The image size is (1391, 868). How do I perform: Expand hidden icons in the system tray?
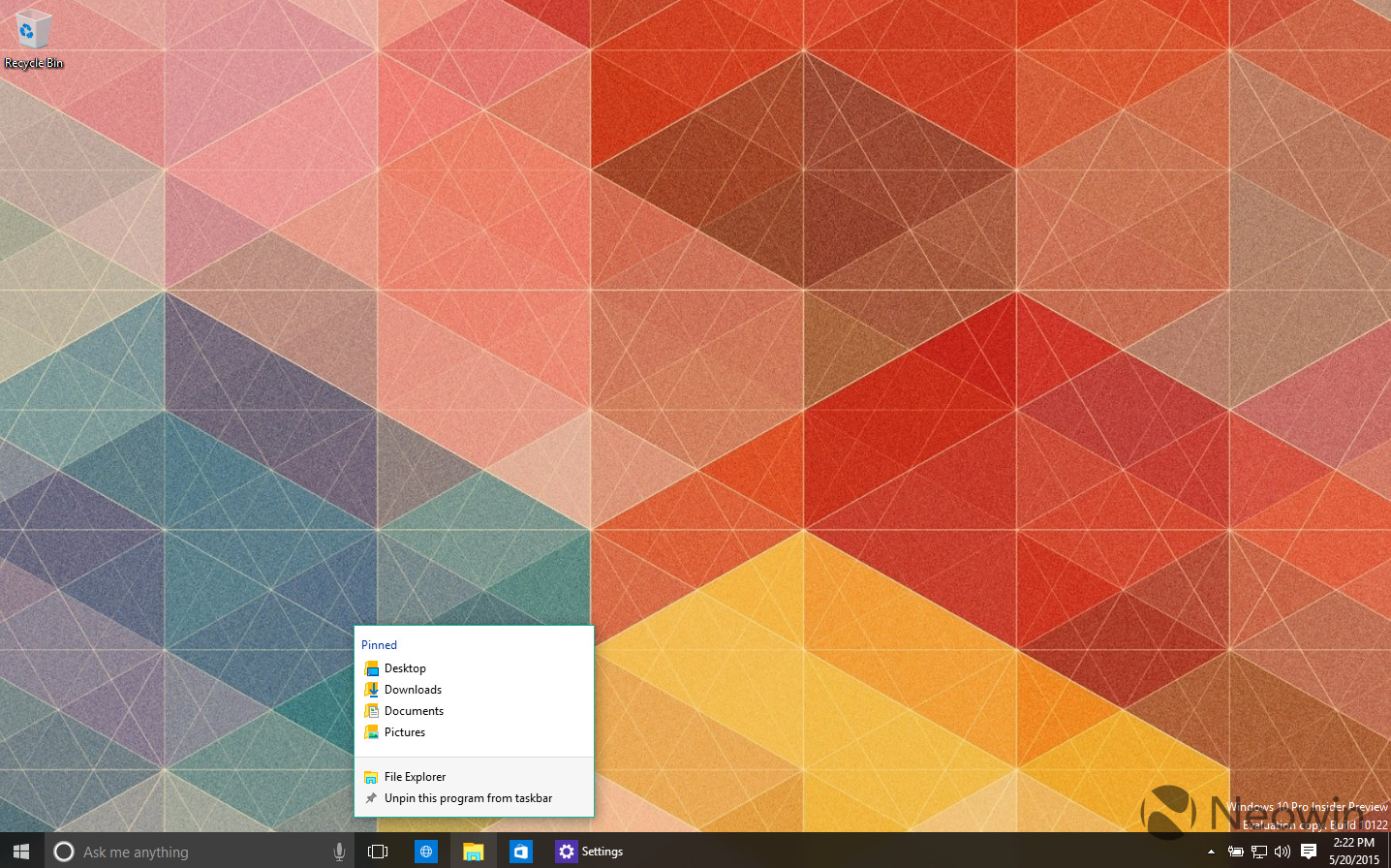(x=1212, y=851)
